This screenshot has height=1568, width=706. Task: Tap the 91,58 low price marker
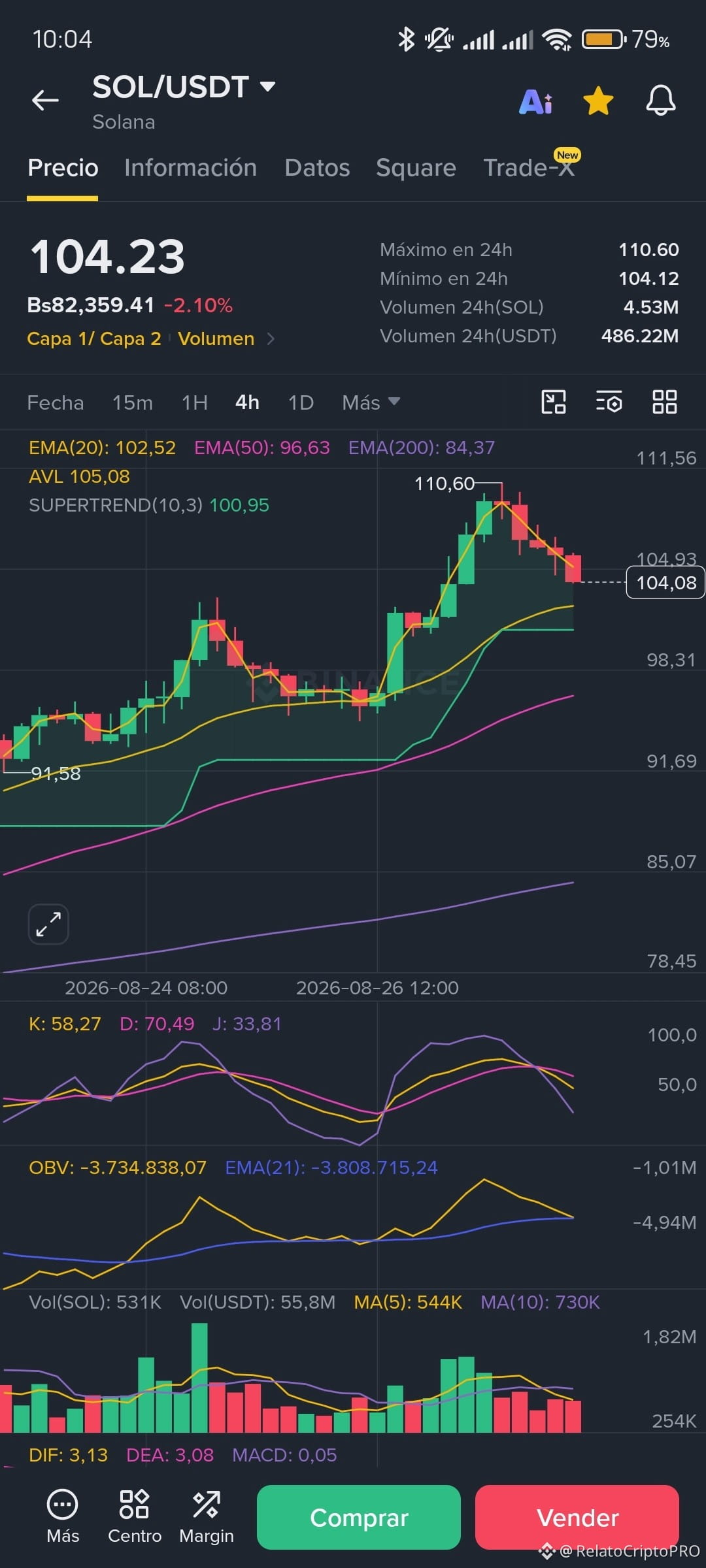(x=56, y=774)
